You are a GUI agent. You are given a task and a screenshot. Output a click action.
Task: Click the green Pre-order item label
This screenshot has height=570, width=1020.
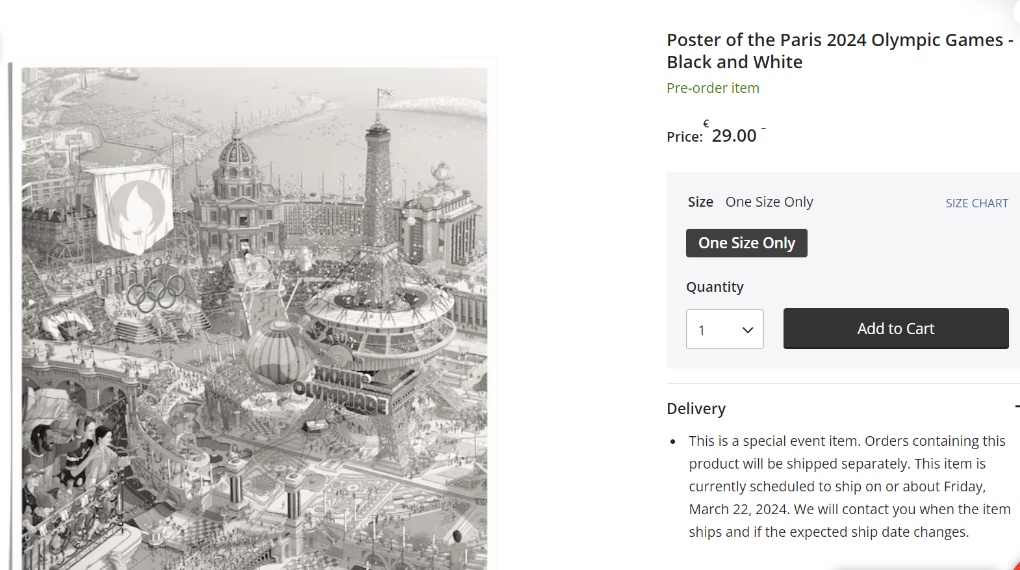(713, 88)
